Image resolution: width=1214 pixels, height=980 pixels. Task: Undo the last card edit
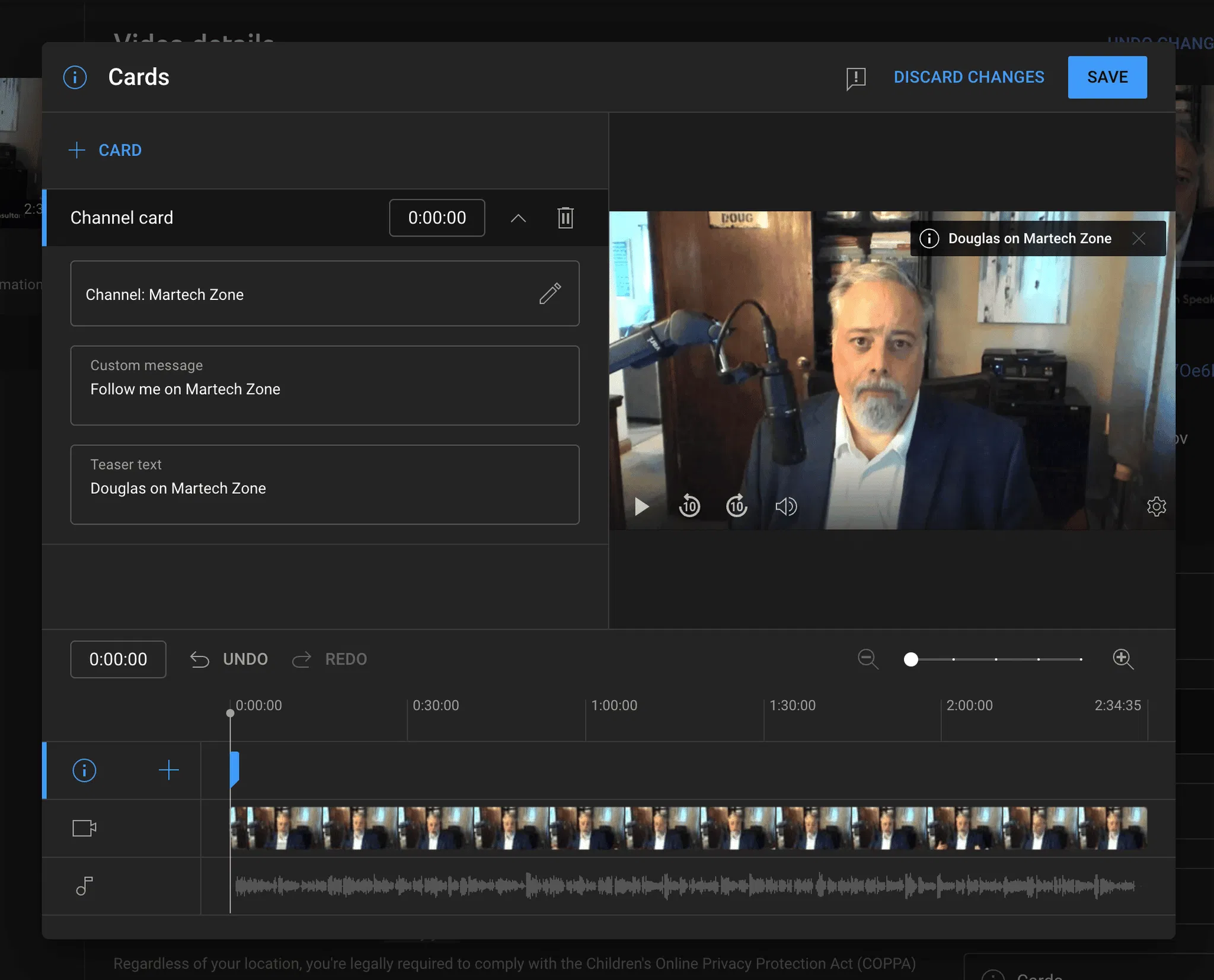pos(229,659)
